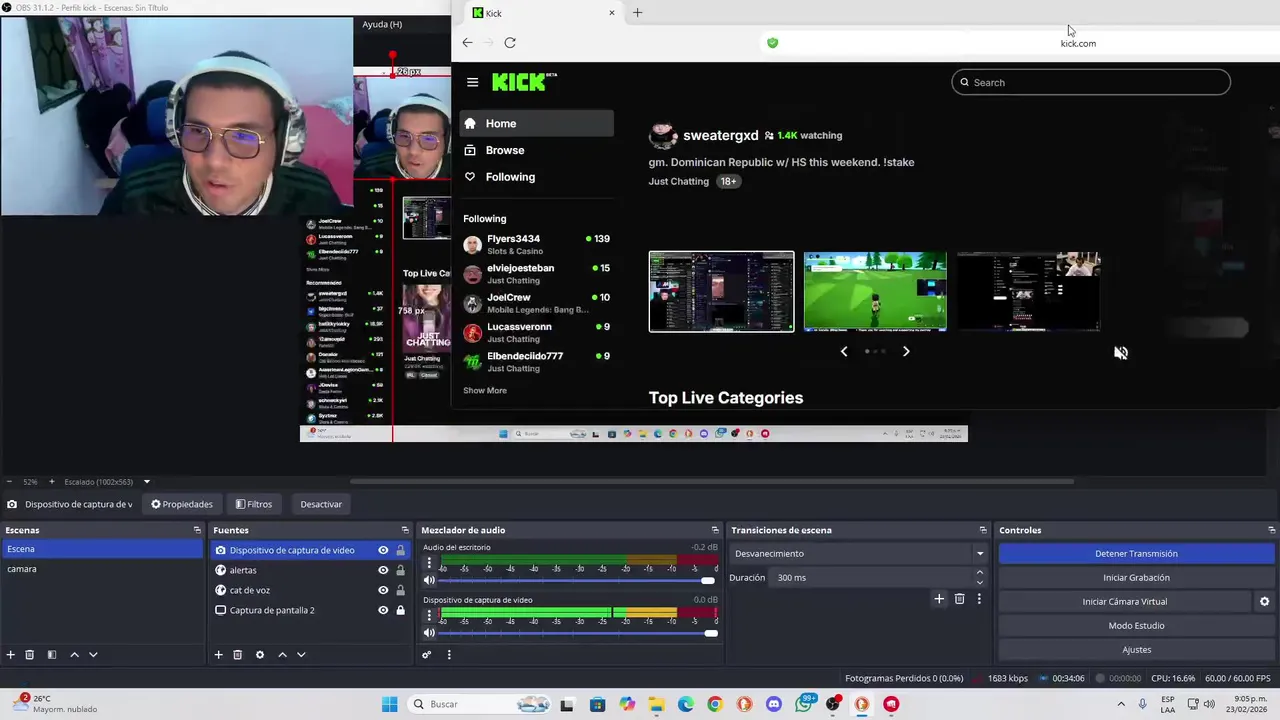The width and height of the screenshot is (1280, 720).
Task: Enable Modo Estudio
Action: pos(1136,626)
